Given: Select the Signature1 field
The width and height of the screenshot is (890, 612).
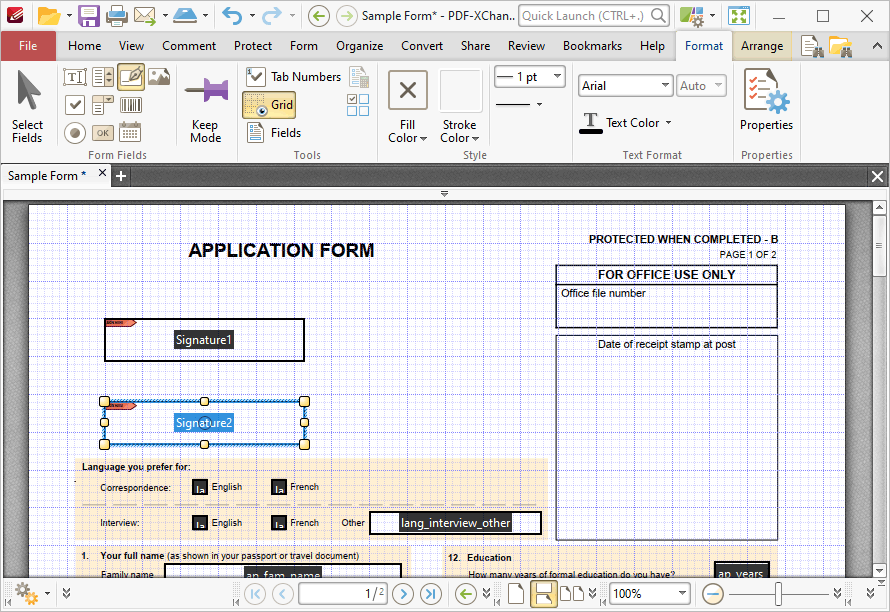Looking at the screenshot, I should [x=204, y=339].
